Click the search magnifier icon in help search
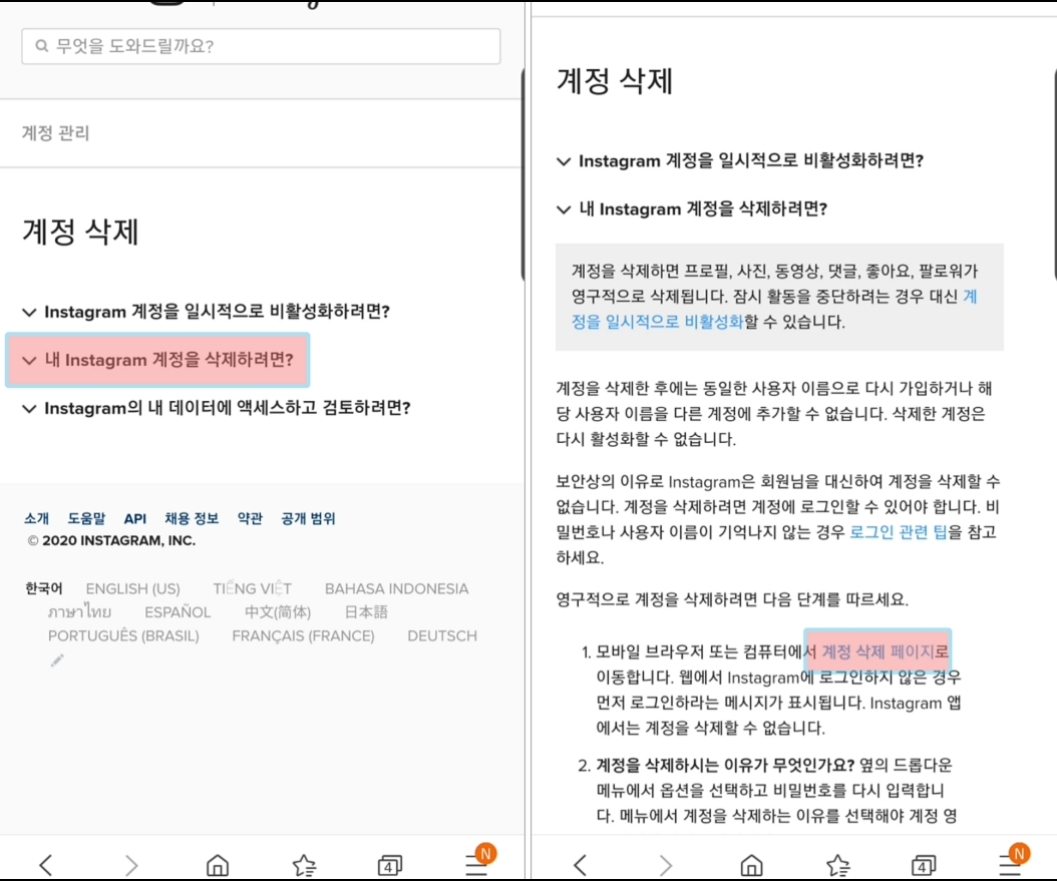The height and width of the screenshot is (881, 1057). [42, 46]
